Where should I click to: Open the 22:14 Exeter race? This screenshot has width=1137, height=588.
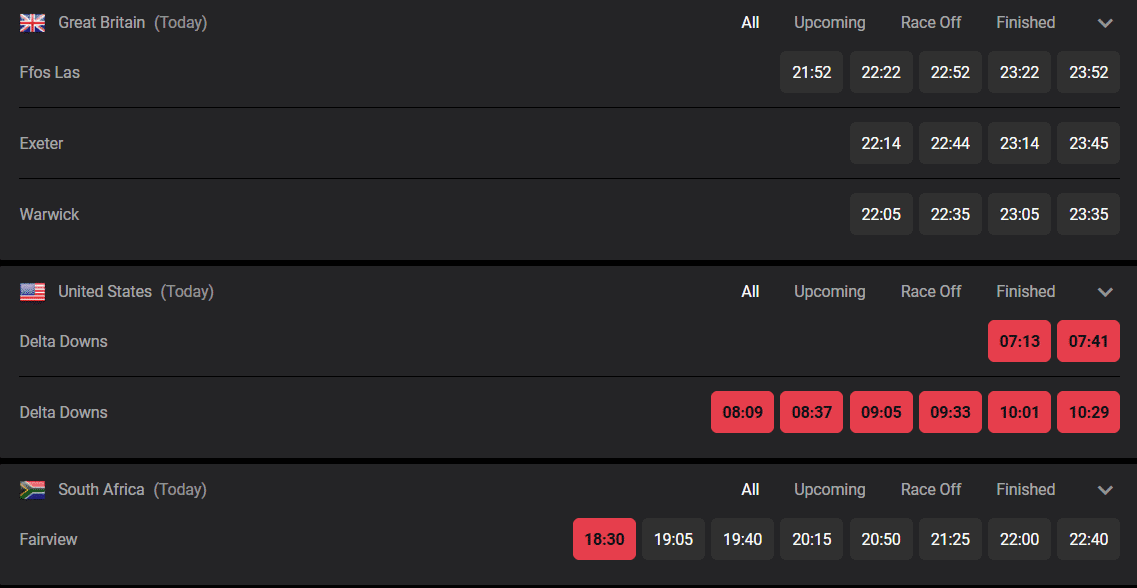pos(881,143)
